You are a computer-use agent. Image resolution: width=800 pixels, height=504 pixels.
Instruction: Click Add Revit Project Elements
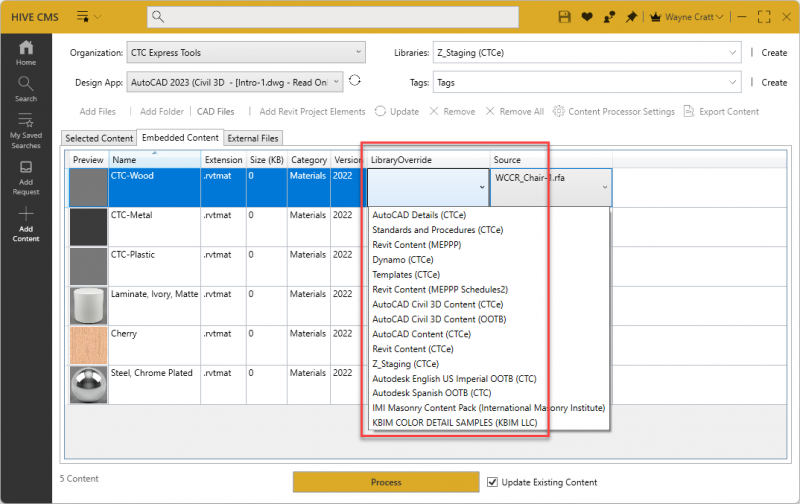(312, 111)
